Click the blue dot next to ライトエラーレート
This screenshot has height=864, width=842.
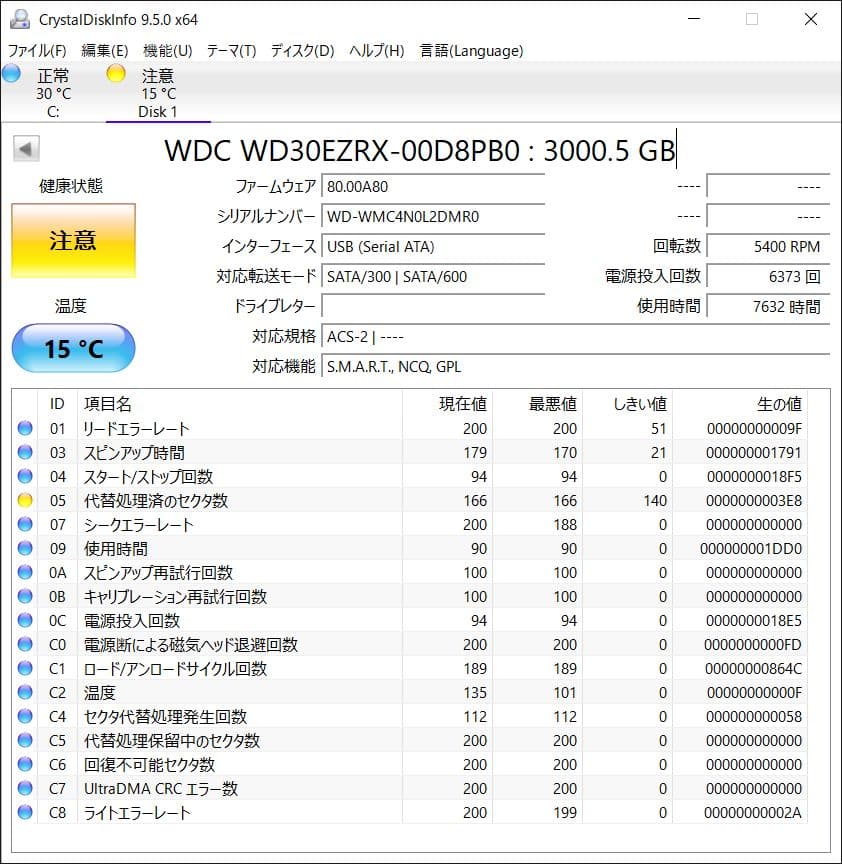(25, 812)
